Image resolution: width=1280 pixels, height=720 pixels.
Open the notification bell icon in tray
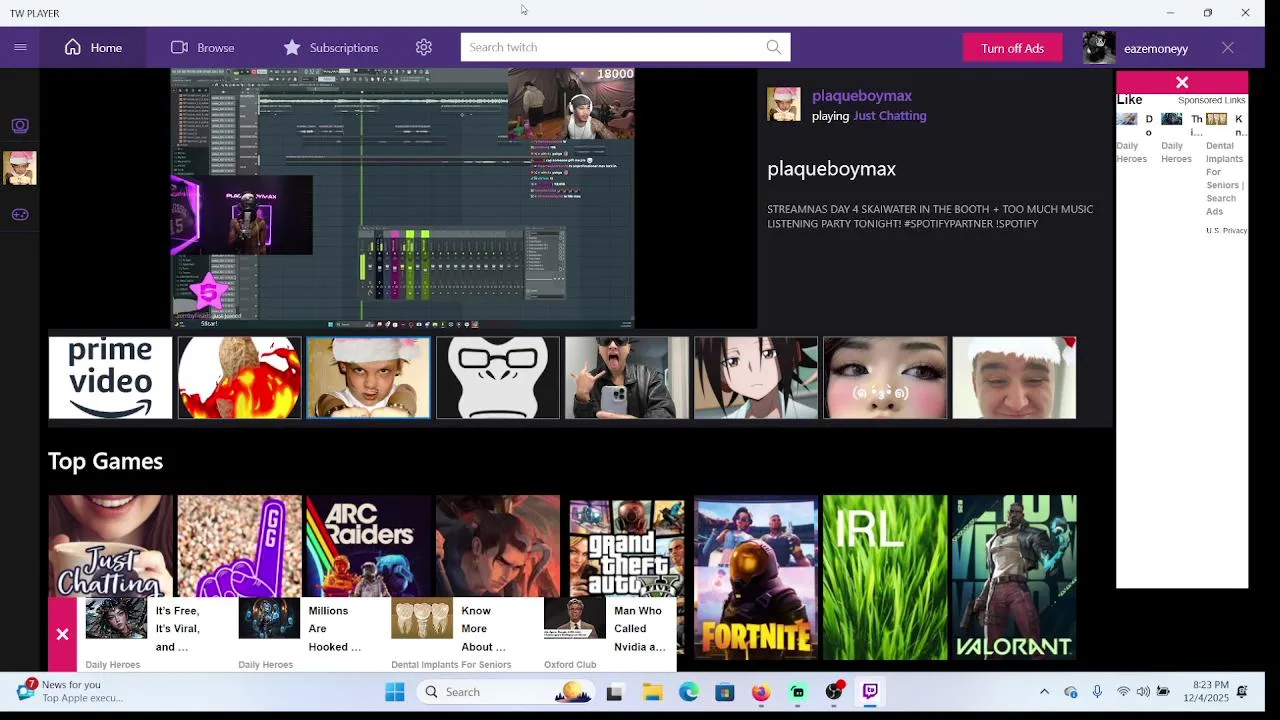click(1242, 692)
